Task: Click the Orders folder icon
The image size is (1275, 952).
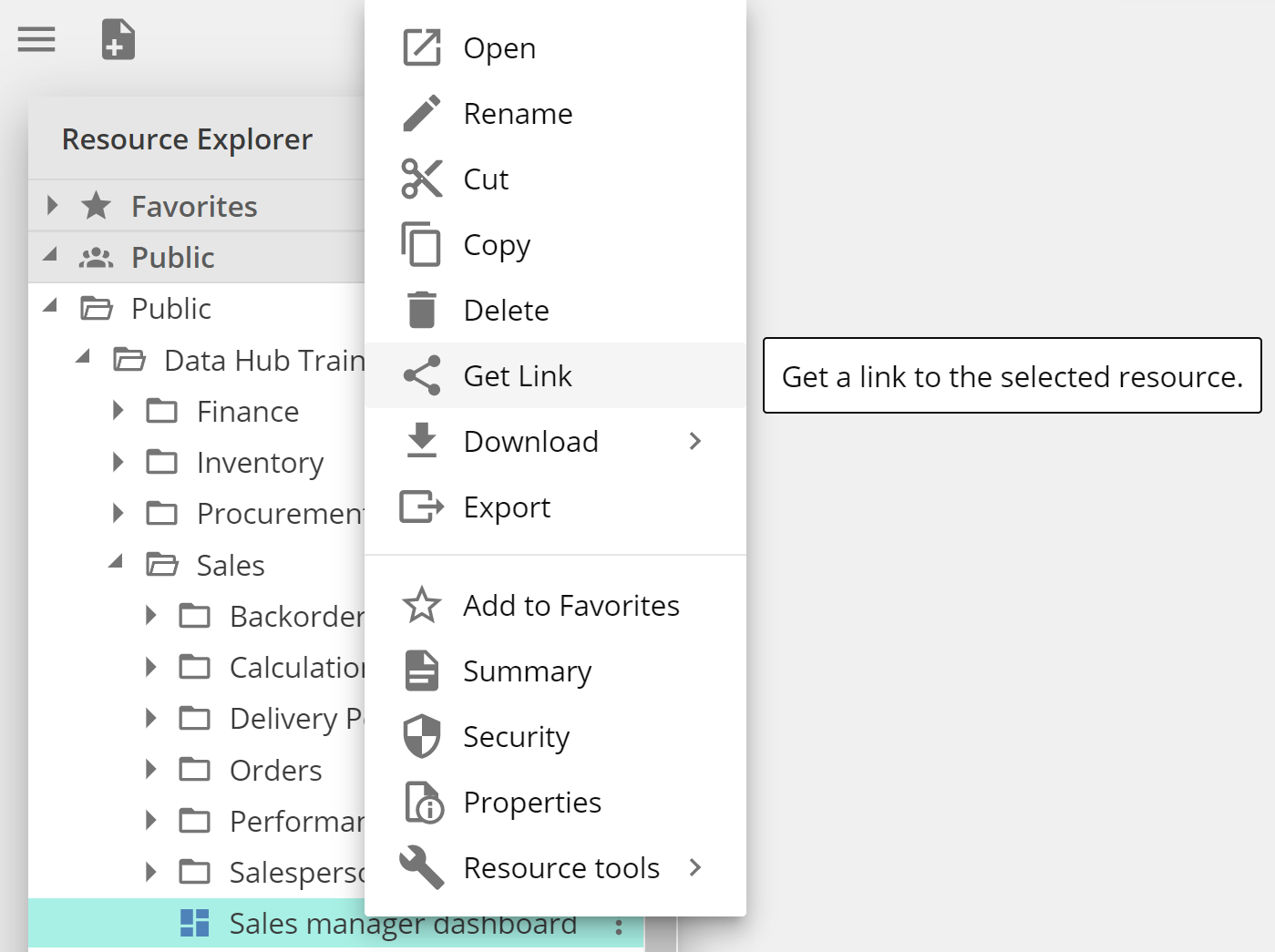Action: click(x=195, y=770)
